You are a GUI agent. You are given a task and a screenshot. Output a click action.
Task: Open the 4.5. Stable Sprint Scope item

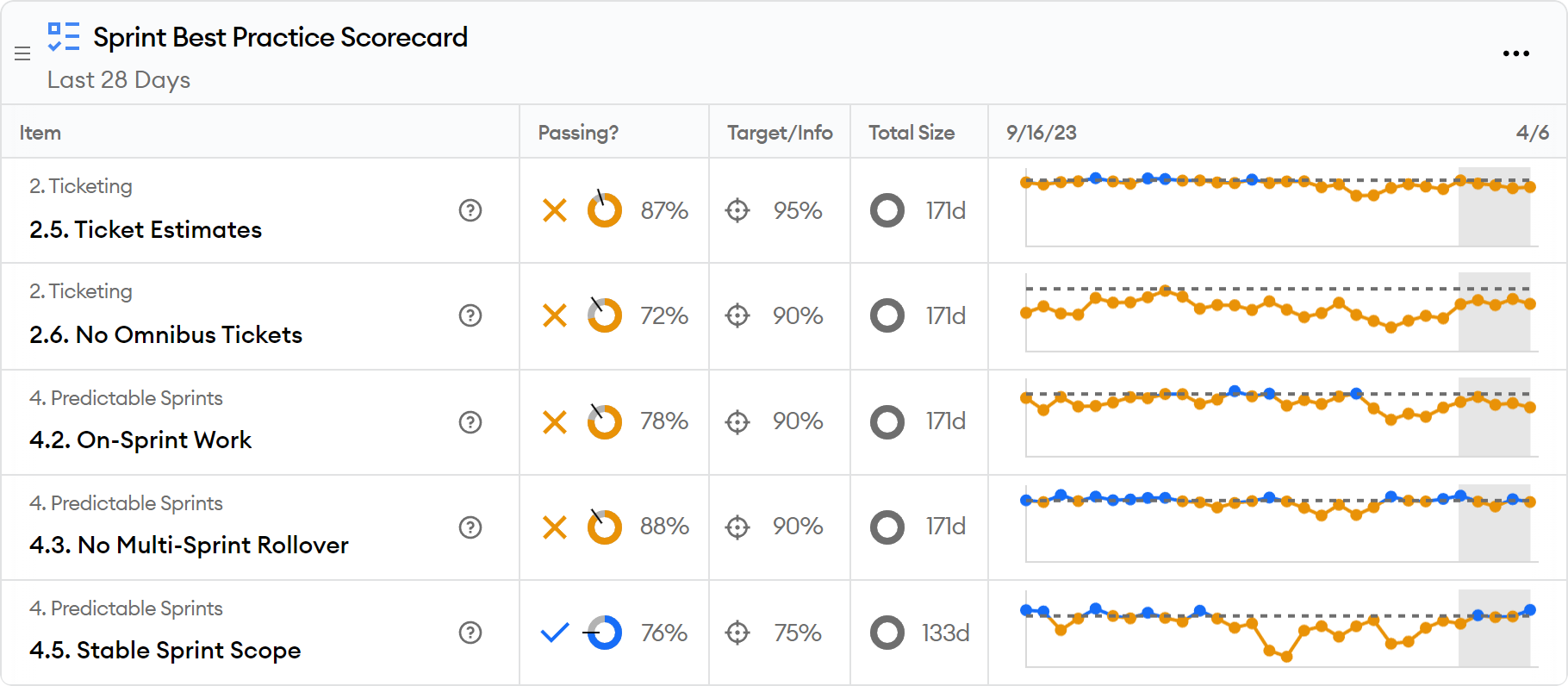(165, 651)
